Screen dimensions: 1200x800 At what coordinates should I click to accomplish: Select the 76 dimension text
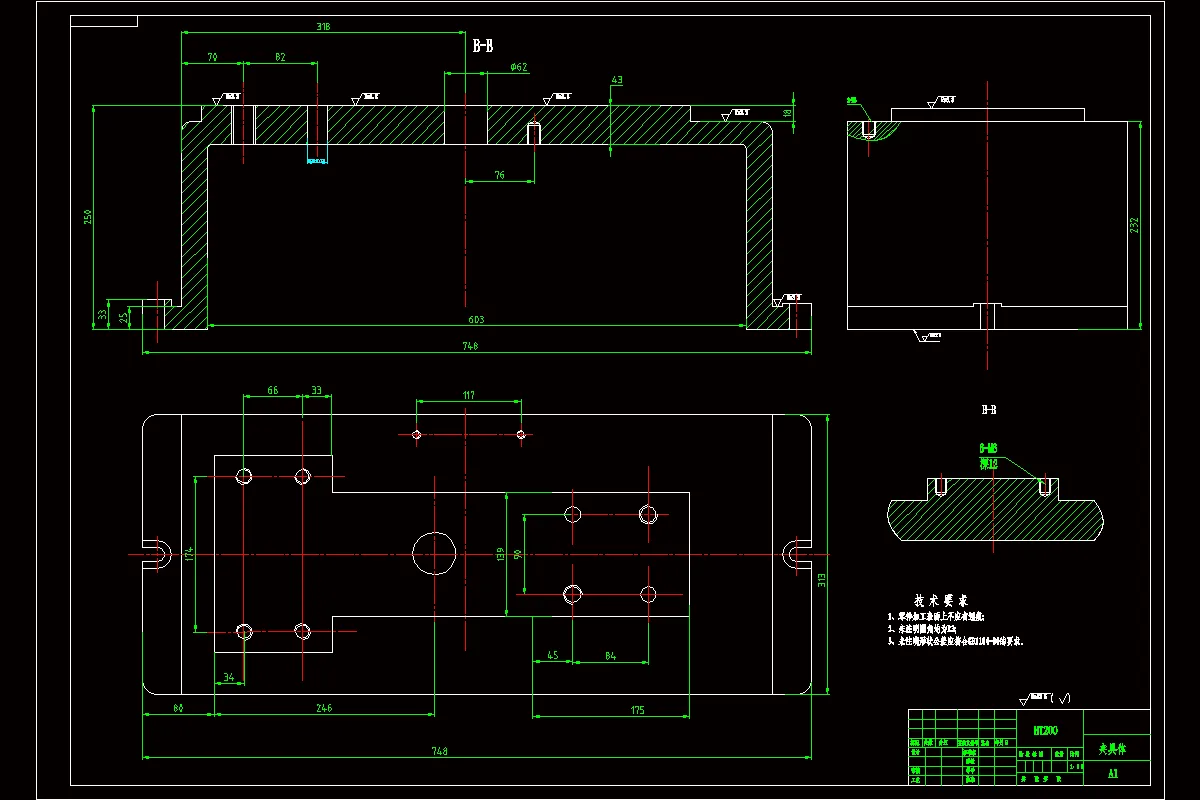[499, 175]
